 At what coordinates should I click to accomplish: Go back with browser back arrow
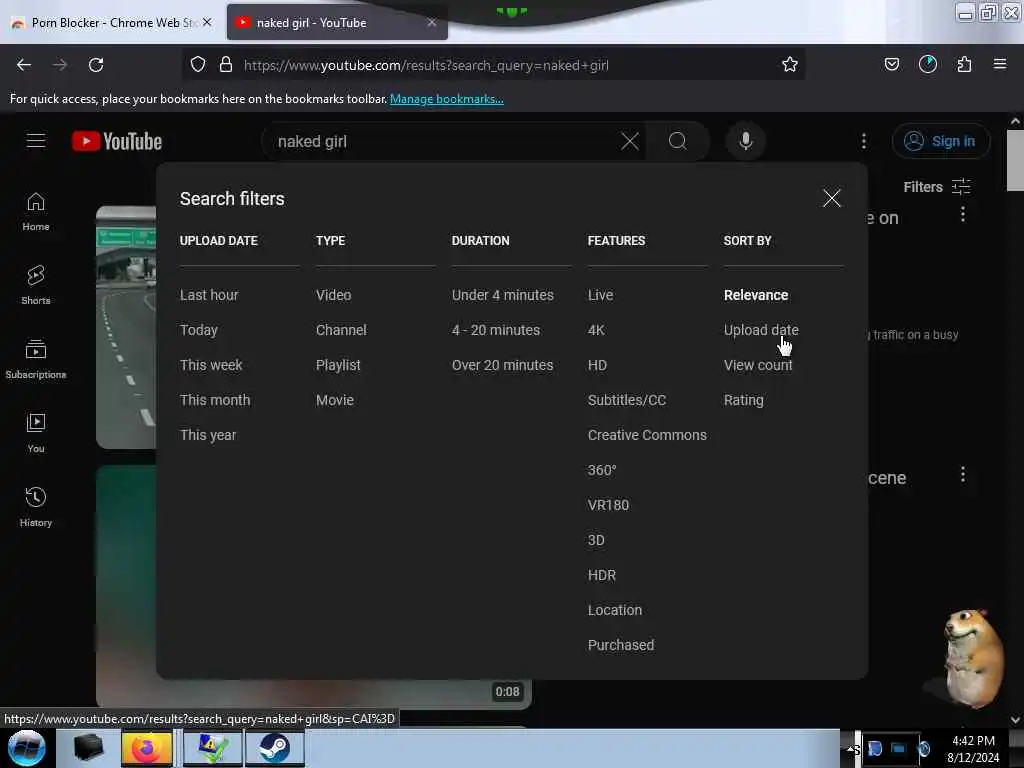tap(24, 65)
